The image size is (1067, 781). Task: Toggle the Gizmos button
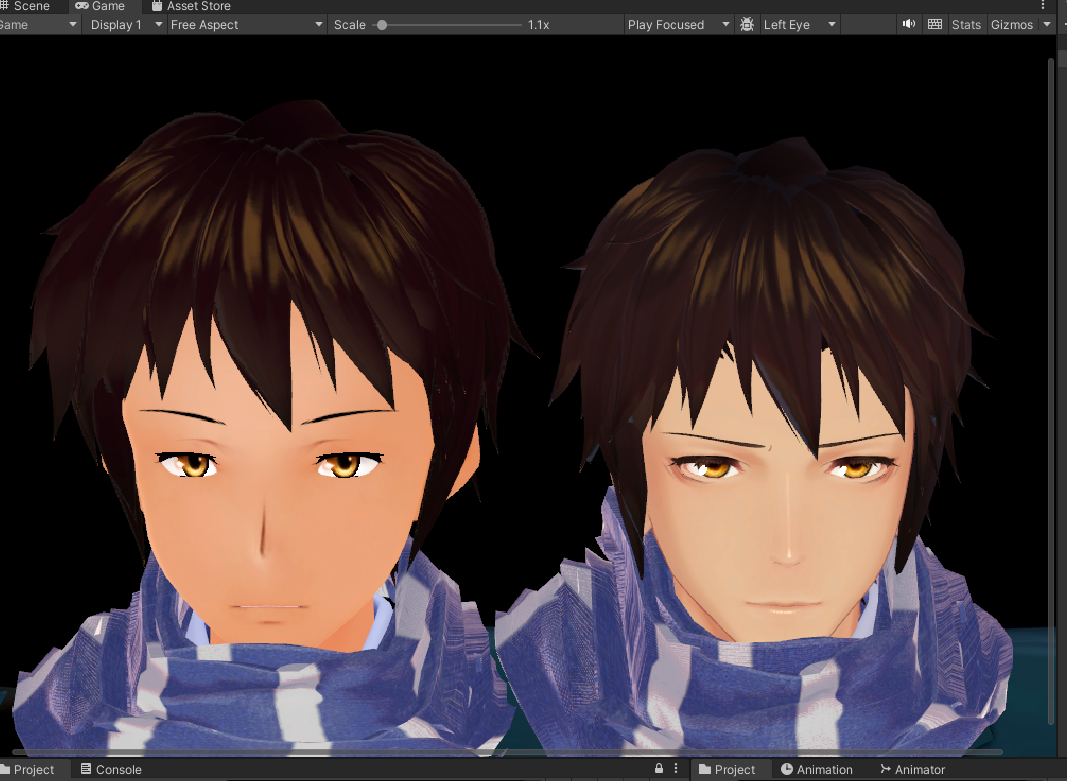point(1012,24)
